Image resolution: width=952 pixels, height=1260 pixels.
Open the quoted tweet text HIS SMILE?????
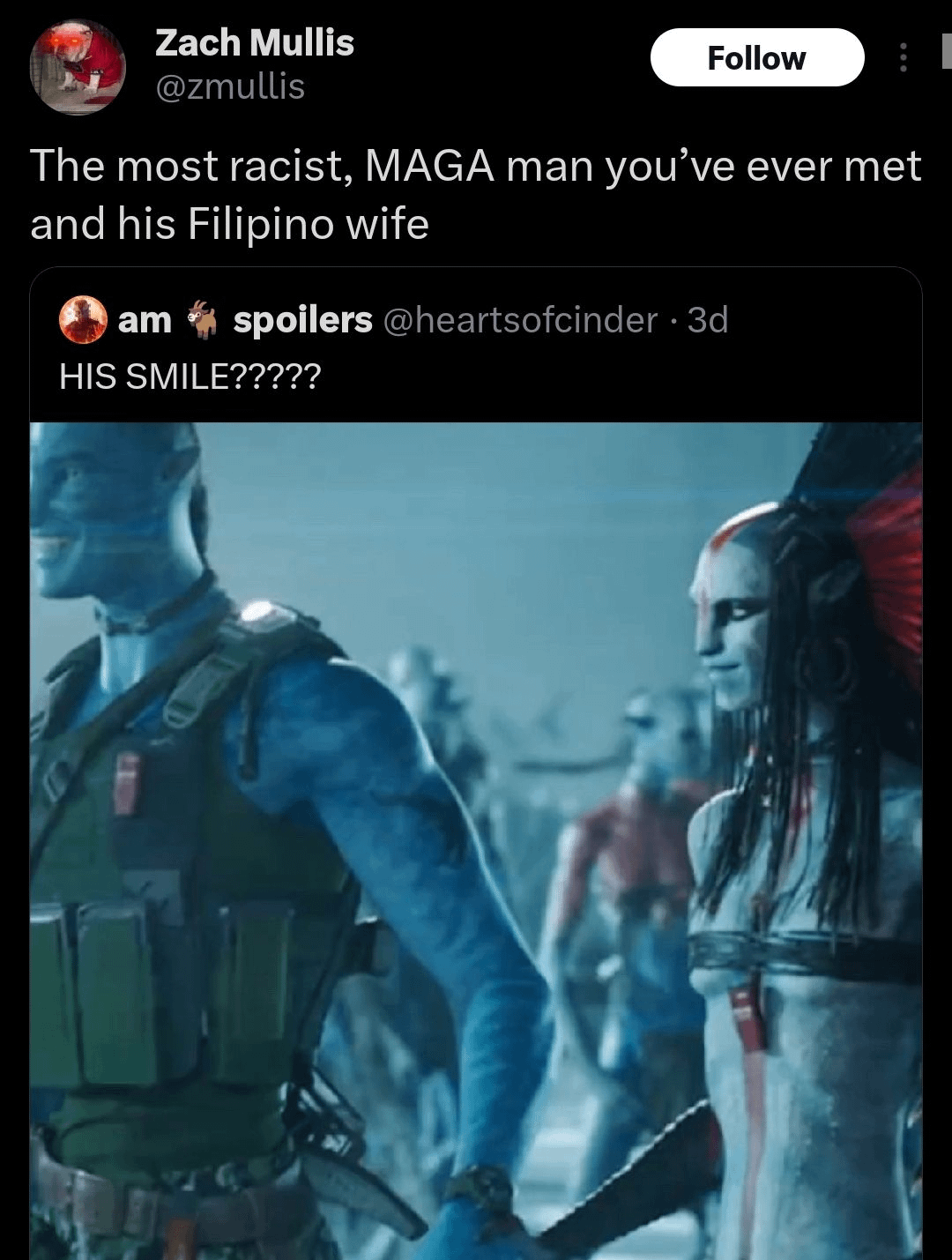point(190,377)
